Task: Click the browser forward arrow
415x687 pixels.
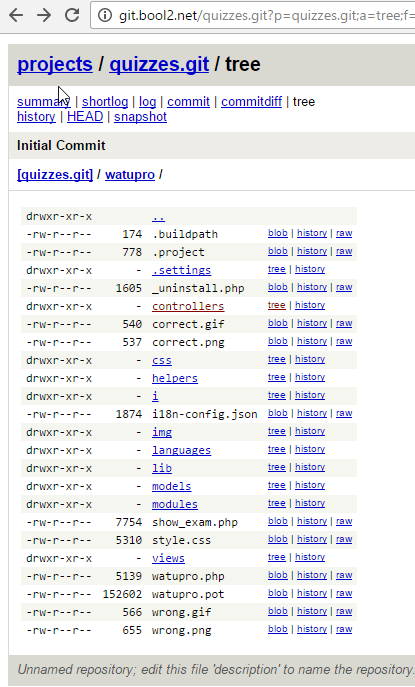Action: [x=44, y=15]
